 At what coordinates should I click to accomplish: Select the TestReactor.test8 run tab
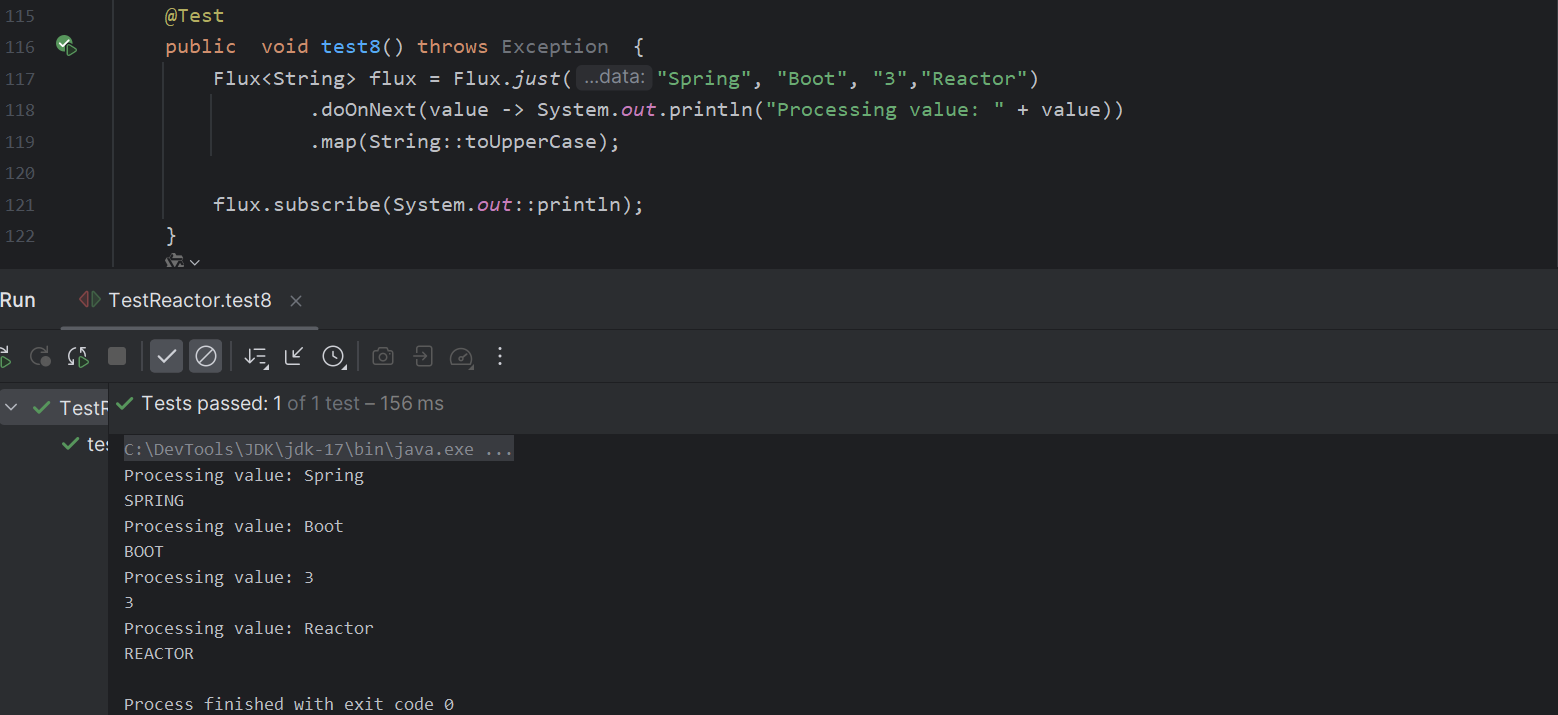(189, 300)
